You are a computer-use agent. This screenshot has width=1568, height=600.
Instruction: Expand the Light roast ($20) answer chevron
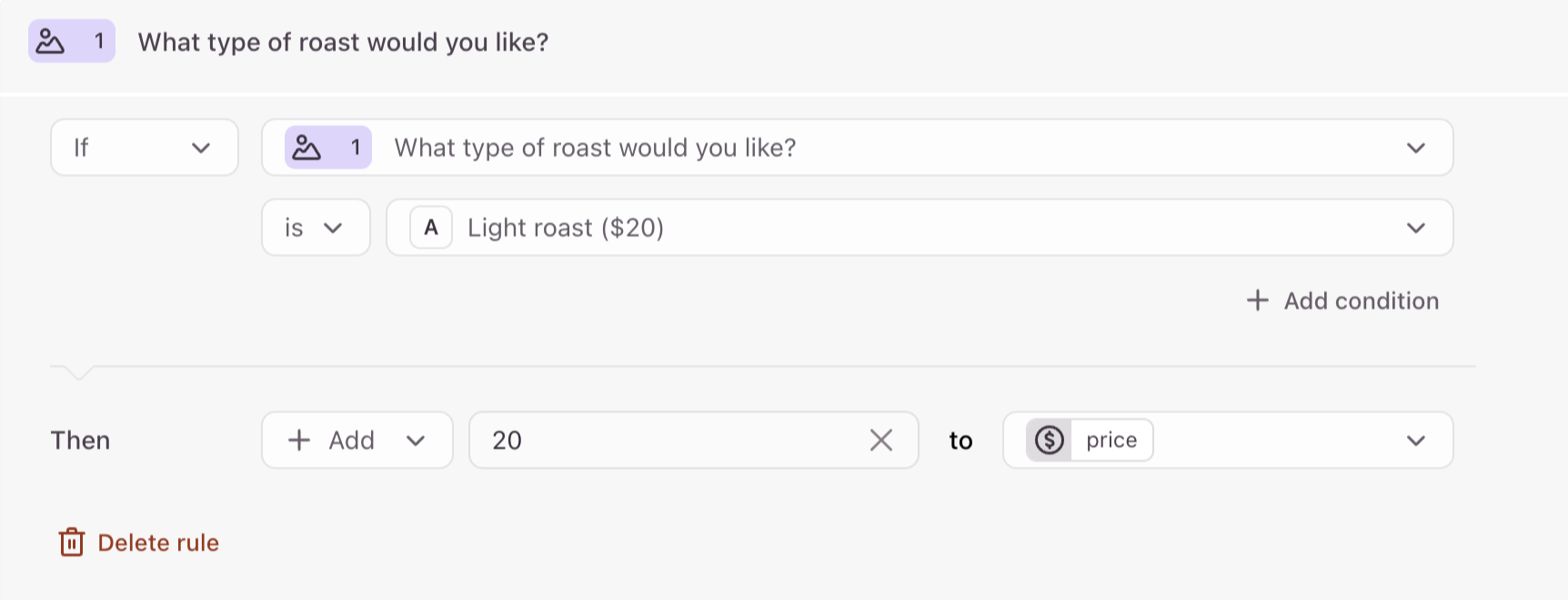coord(1415,228)
